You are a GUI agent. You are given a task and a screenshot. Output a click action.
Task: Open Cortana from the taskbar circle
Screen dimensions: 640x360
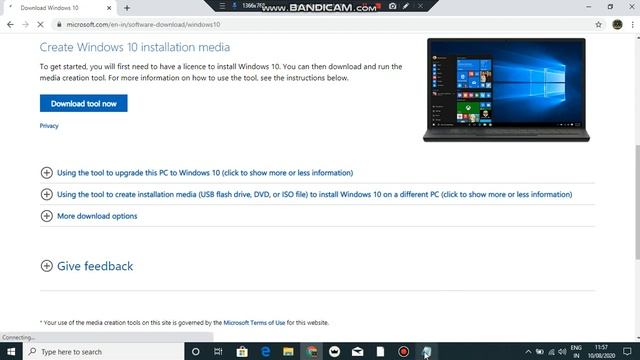[x=196, y=351]
